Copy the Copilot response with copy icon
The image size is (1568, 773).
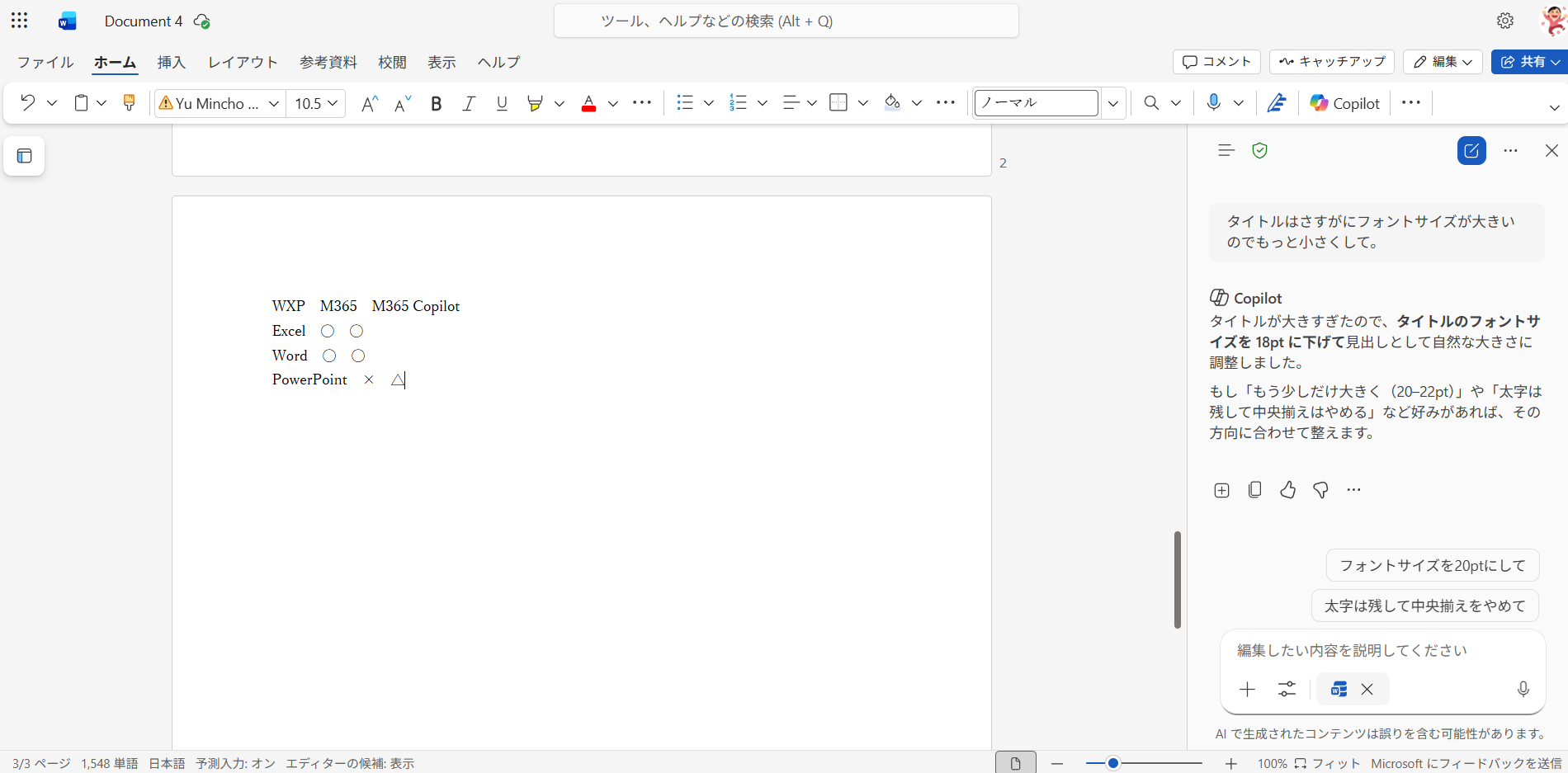(1254, 490)
